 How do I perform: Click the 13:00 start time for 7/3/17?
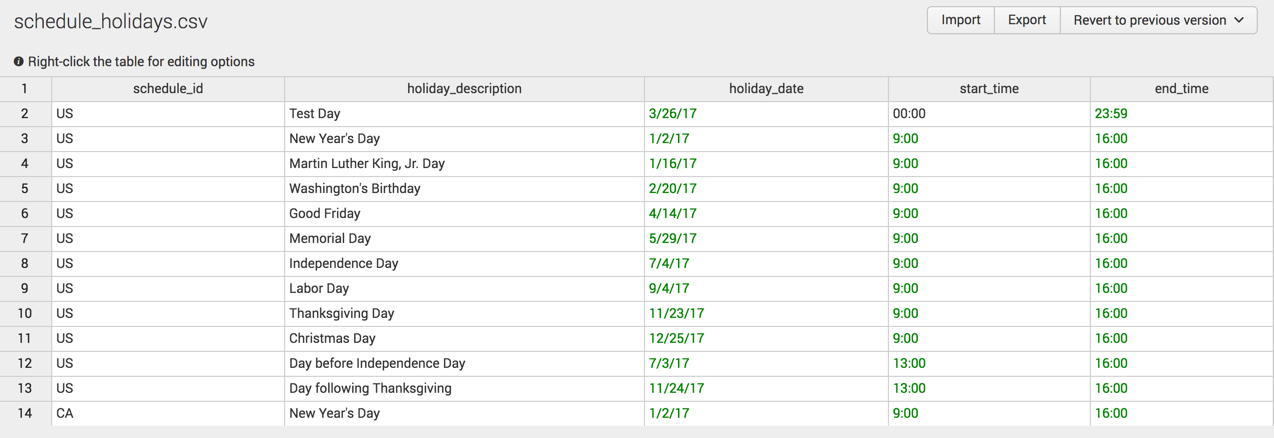pyautogui.click(x=989, y=363)
